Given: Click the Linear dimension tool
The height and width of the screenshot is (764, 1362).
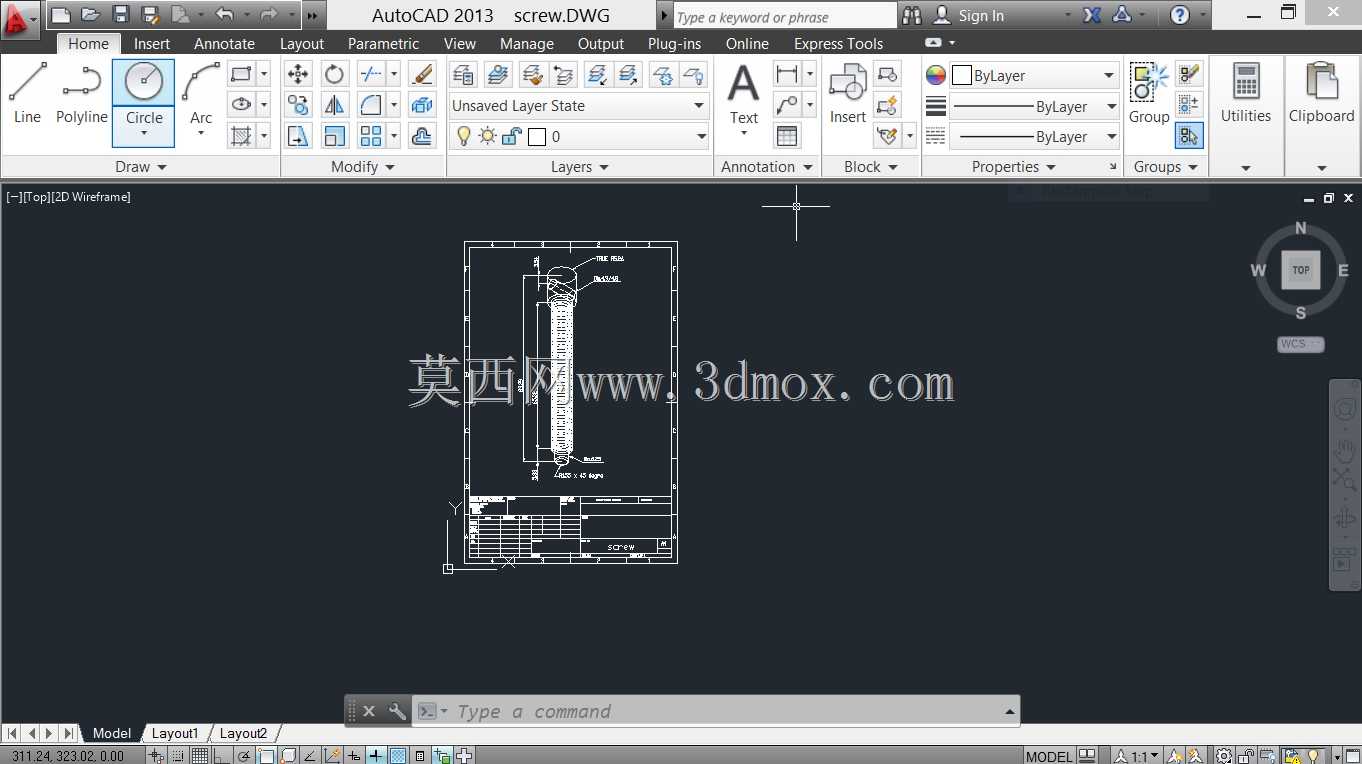Looking at the screenshot, I should tap(787, 74).
